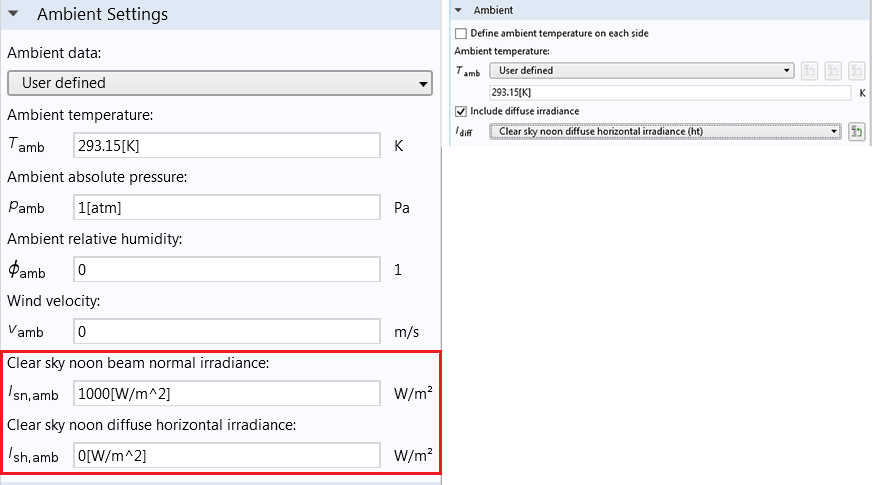Click the middle greyed icon after the T amb dropdown
Screen dimensions: 872x485
tap(833, 71)
